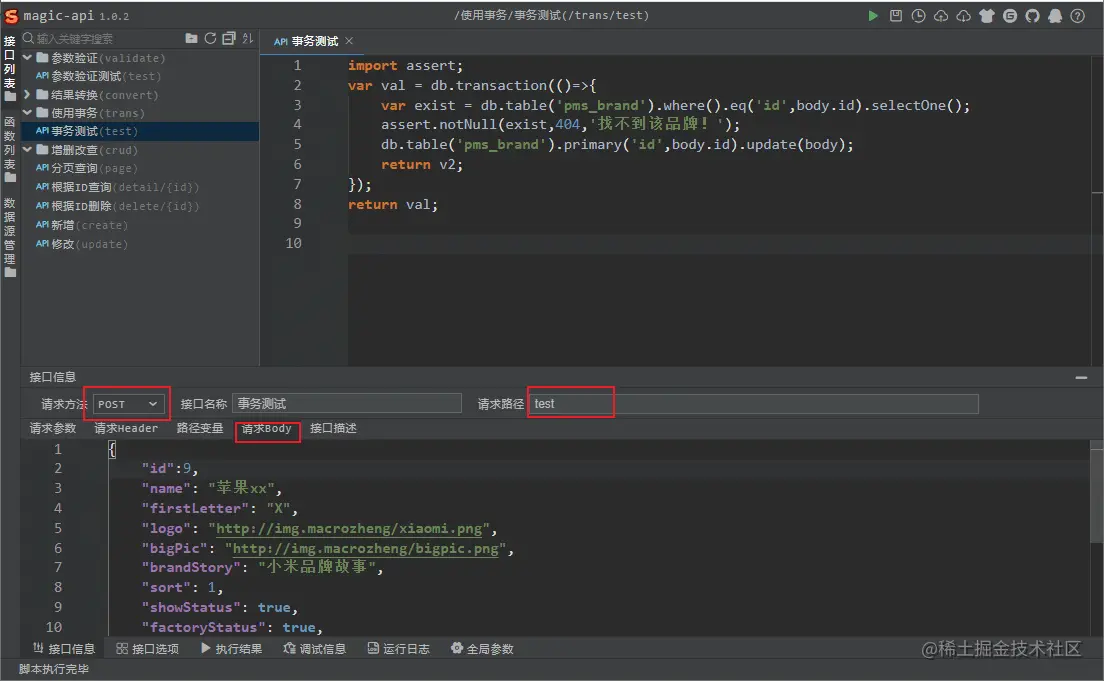Open 根据ID查询(detail/{id}) API

click(x=118, y=187)
